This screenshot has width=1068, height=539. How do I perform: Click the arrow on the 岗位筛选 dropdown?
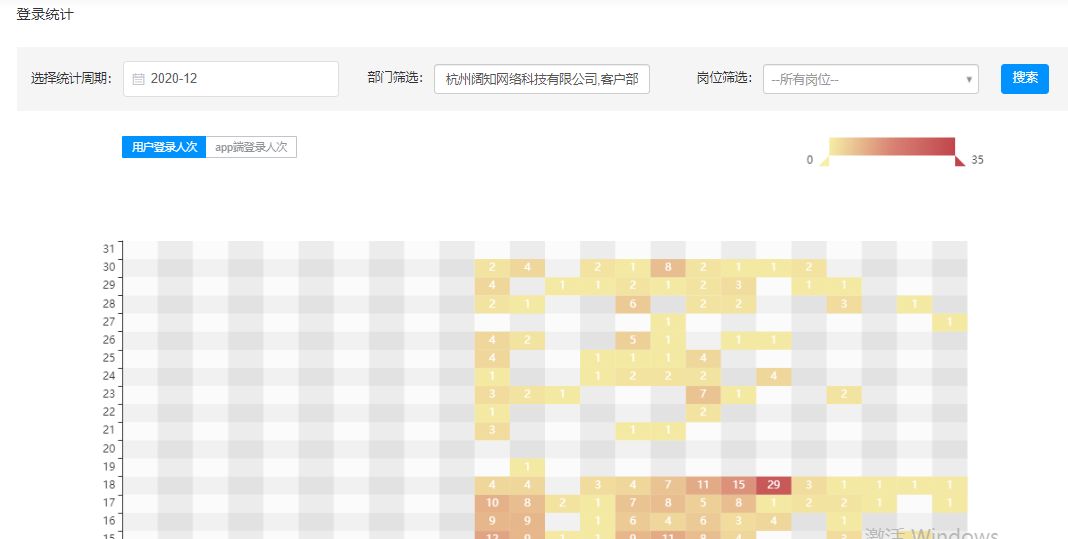[x=969, y=79]
